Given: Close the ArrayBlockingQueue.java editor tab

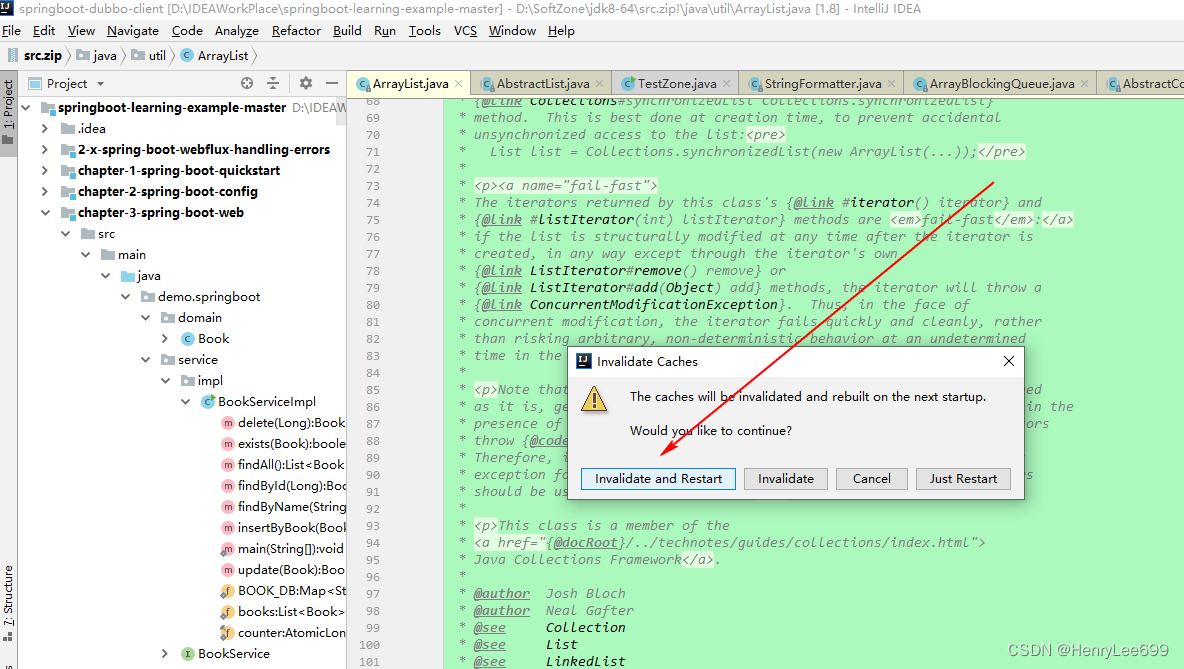Looking at the screenshot, I should pos(1085,84).
